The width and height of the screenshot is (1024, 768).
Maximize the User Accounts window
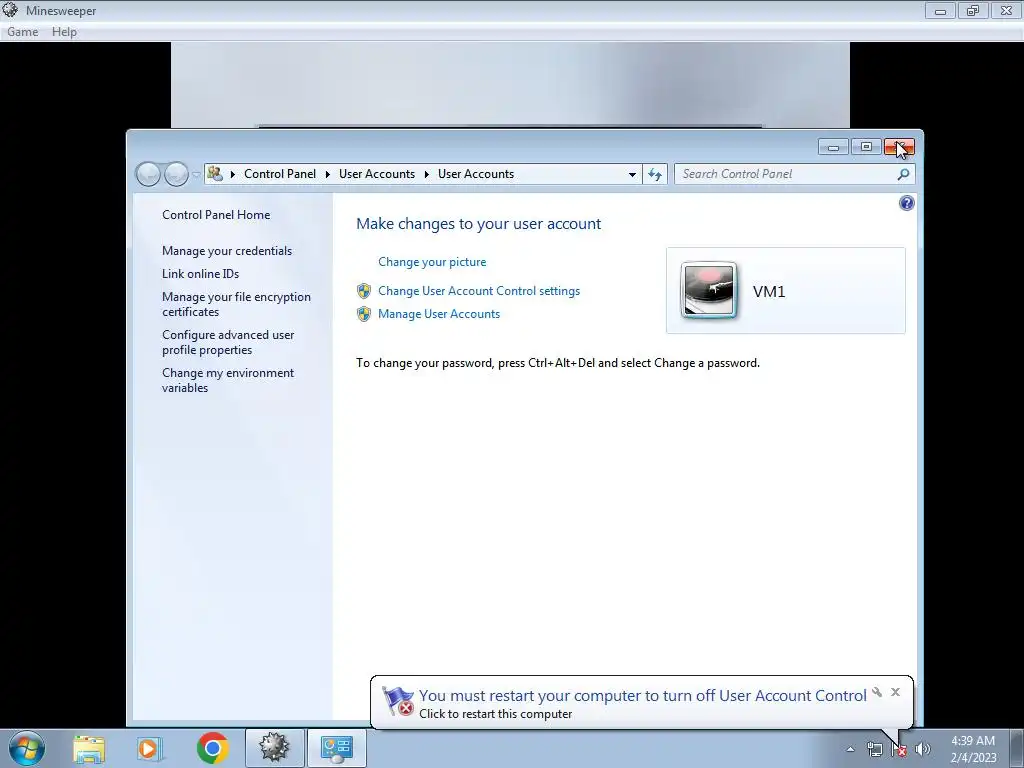pyautogui.click(x=866, y=147)
